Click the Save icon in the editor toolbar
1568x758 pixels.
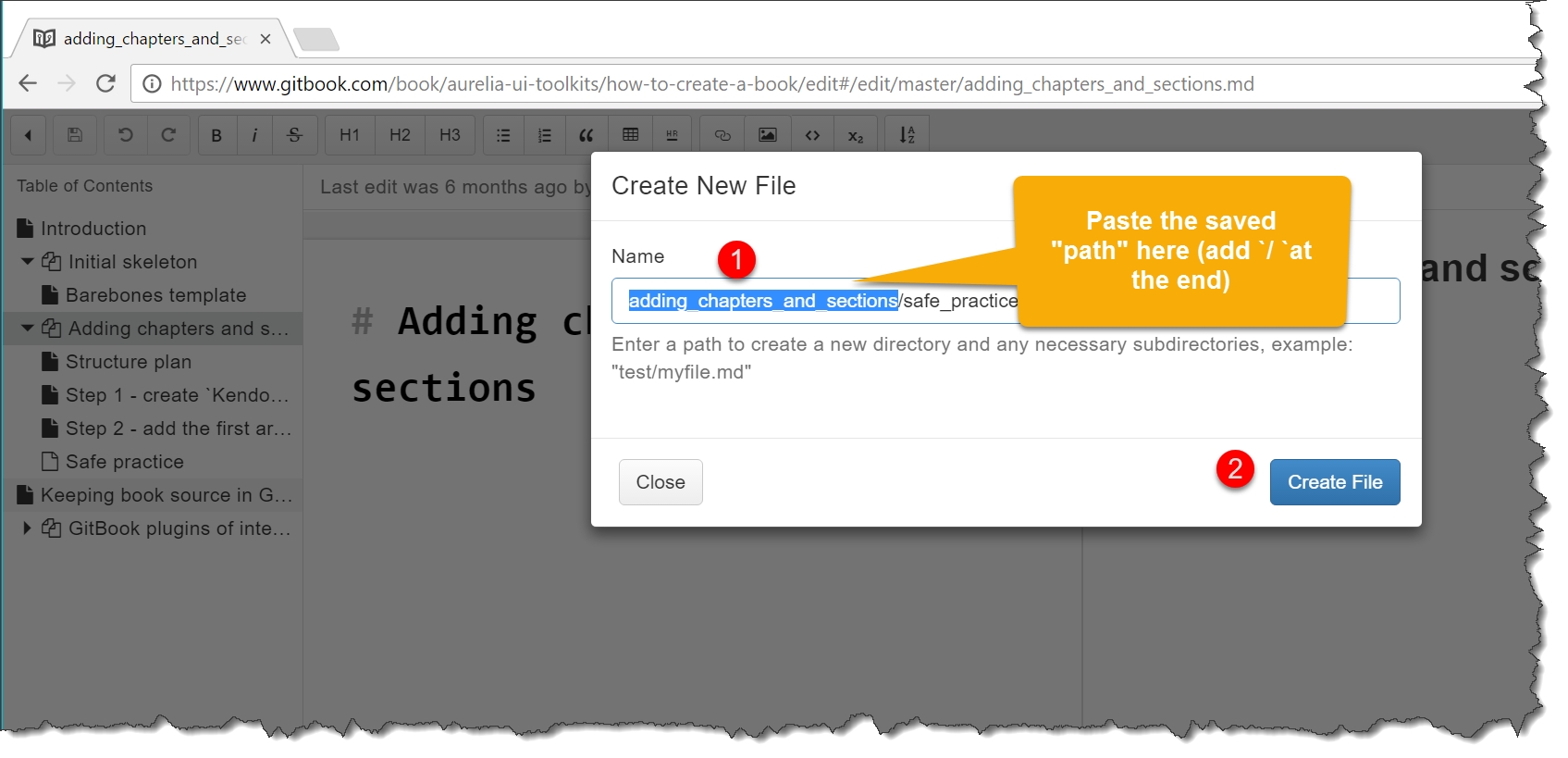pos(75,135)
